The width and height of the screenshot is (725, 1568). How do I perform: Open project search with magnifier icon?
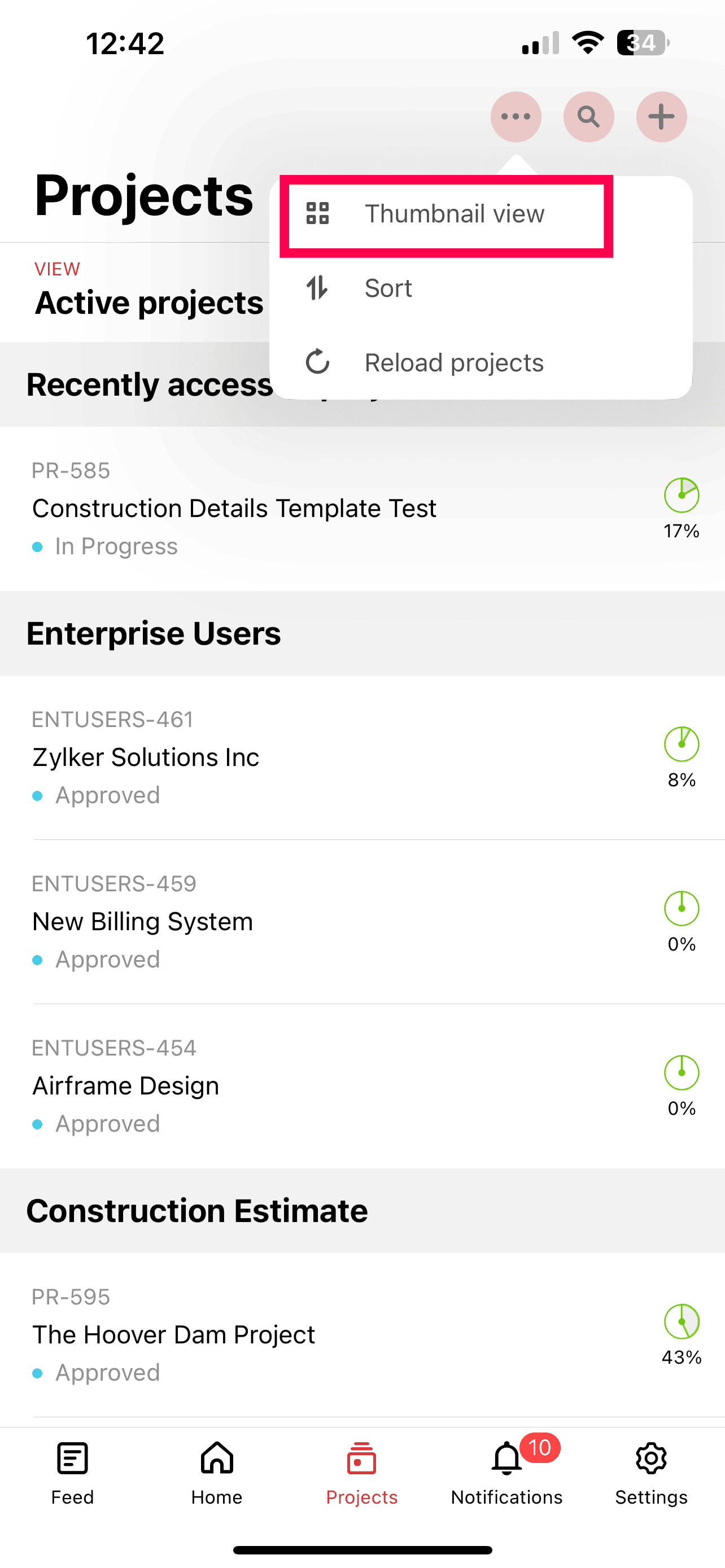[588, 116]
